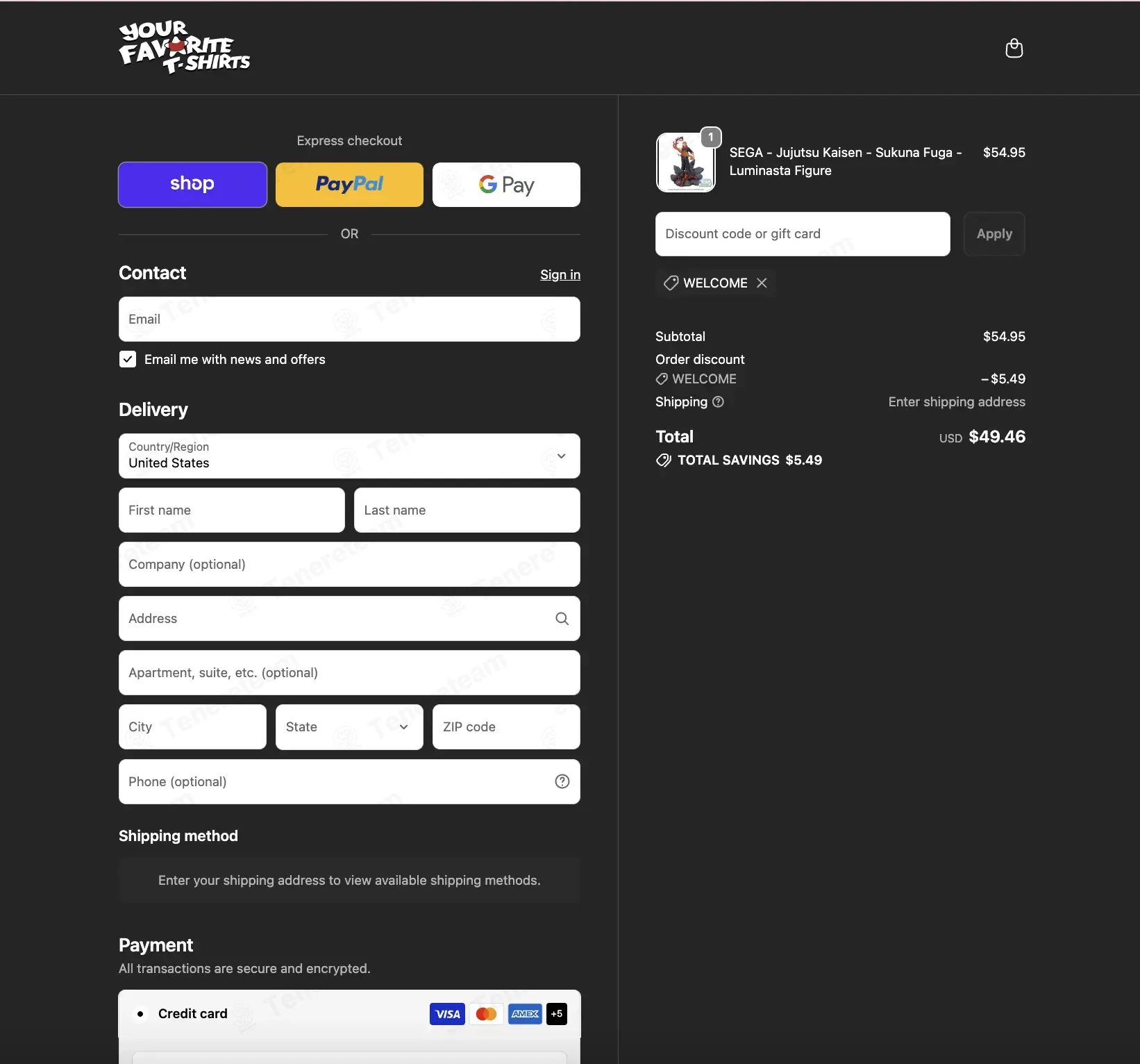Open the shopping cart bag icon
Viewport: 1140px width, 1064px height.
click(1014, 48)
